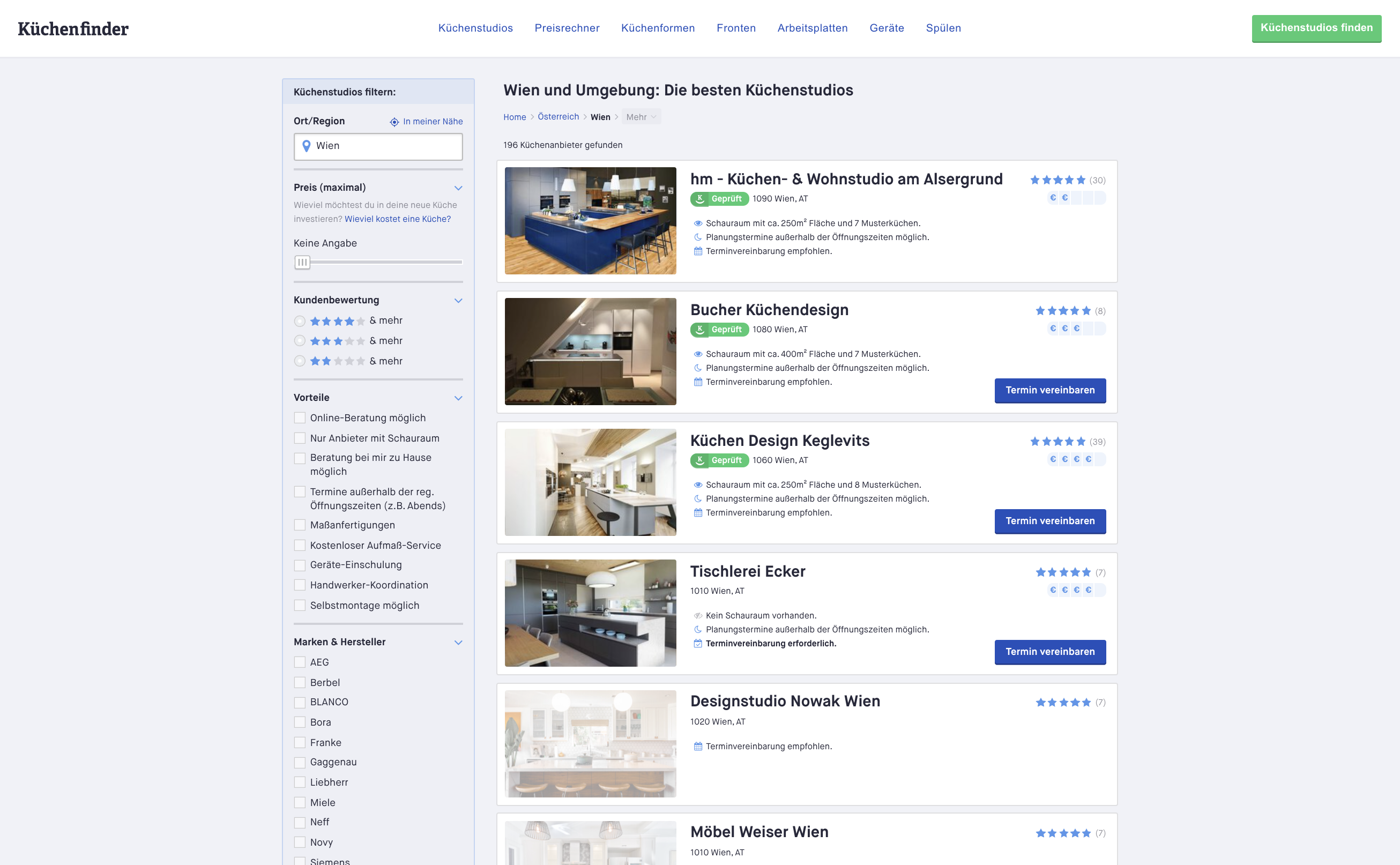Collapse the Preis (maximal) section chevron

coord(458,188)
